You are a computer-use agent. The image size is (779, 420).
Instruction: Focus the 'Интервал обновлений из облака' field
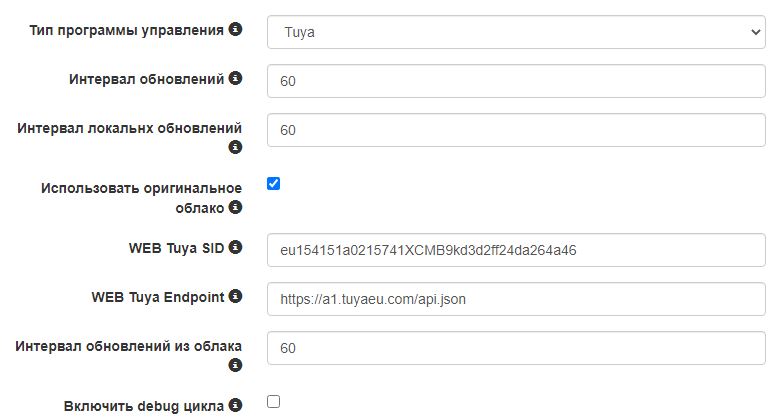[x=516, y=348]
